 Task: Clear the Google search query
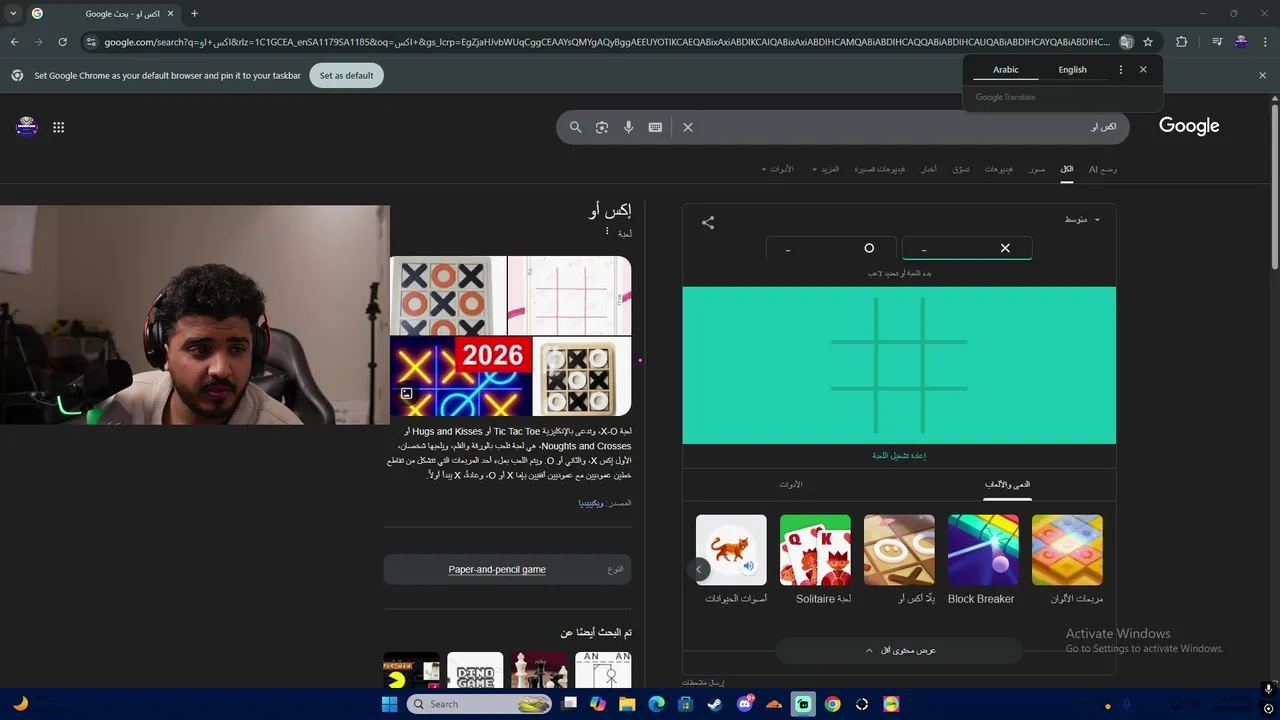688,127
